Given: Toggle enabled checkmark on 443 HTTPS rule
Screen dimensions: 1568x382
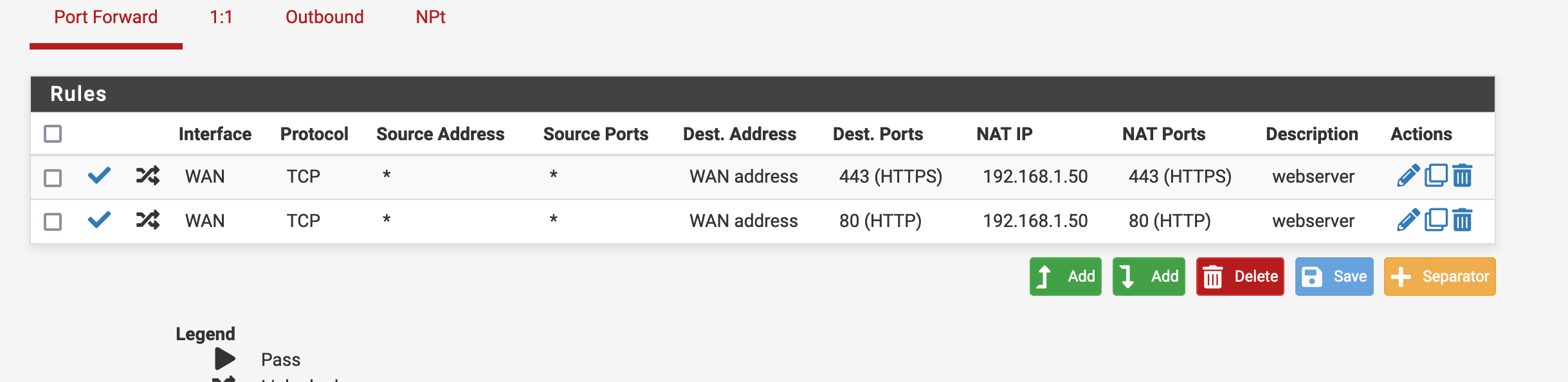Looking at the screenshot, I should [99, 176].
